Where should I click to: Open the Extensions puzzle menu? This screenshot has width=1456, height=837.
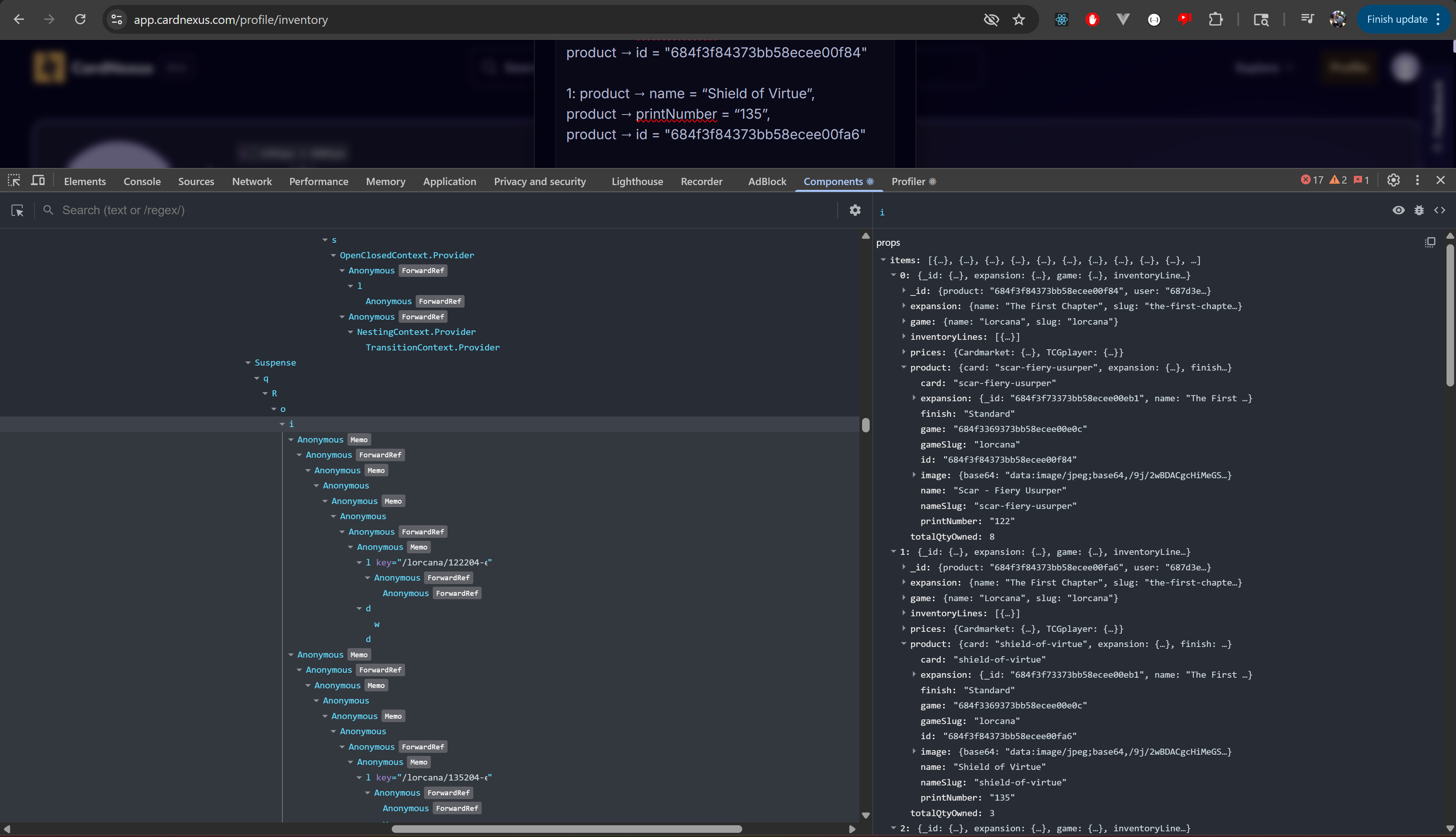coord(1216,20)
